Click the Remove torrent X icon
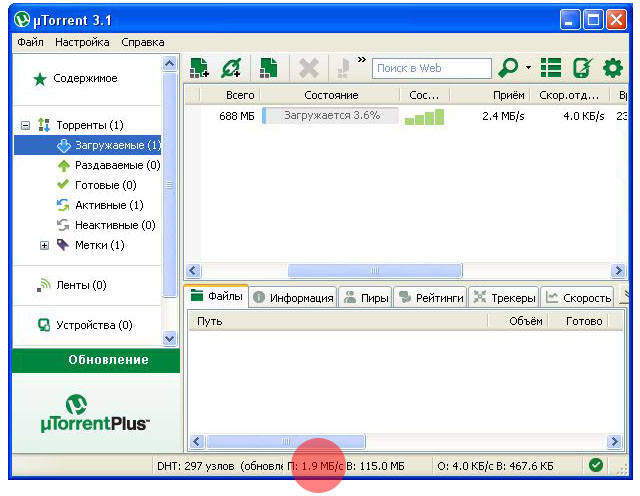 [309, 68]
